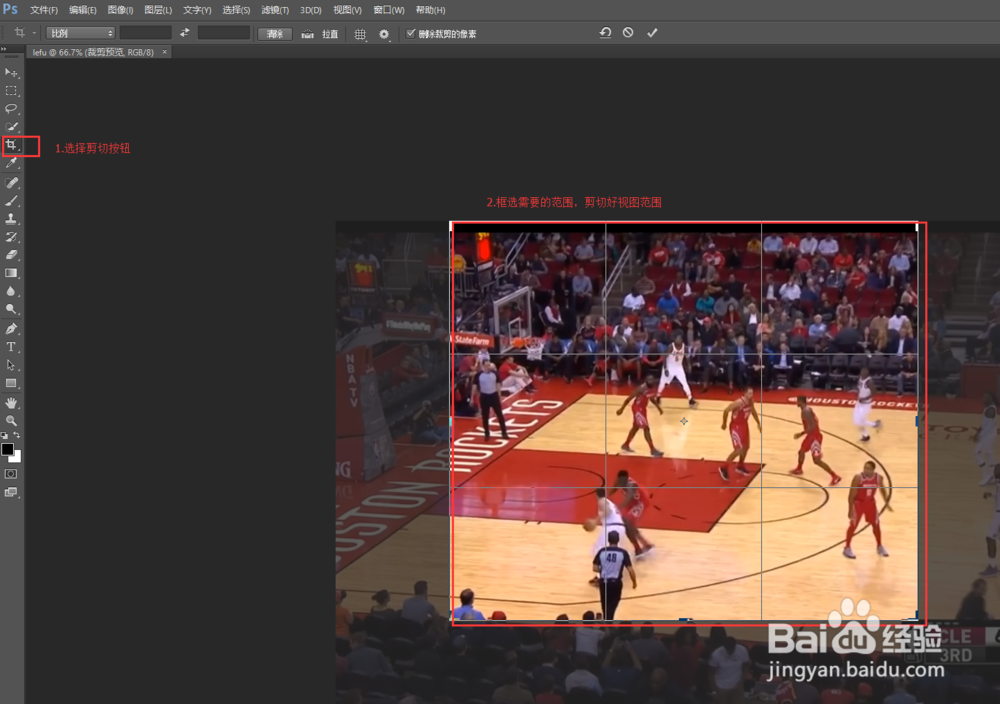Cancel the current crop operation
1000x704 pixels.
[x=628, y=33]
